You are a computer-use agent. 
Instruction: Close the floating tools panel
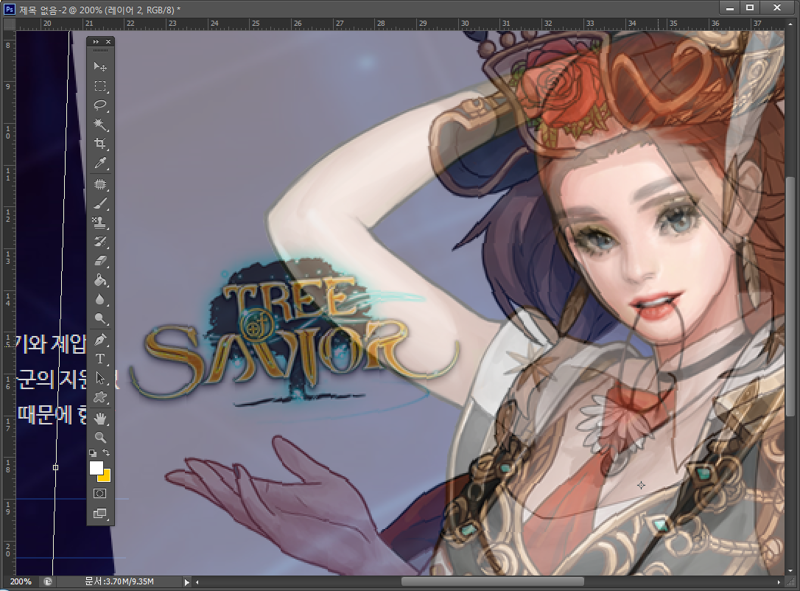tap(108, 42)
